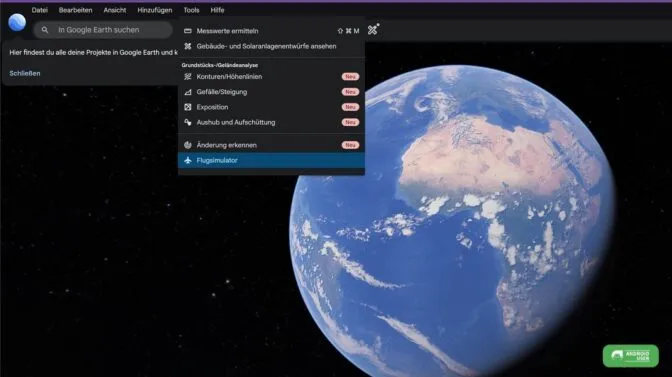
Task: Choose Konturen/Höhenlinien from the menu
Action: click(x=271, y=77)
